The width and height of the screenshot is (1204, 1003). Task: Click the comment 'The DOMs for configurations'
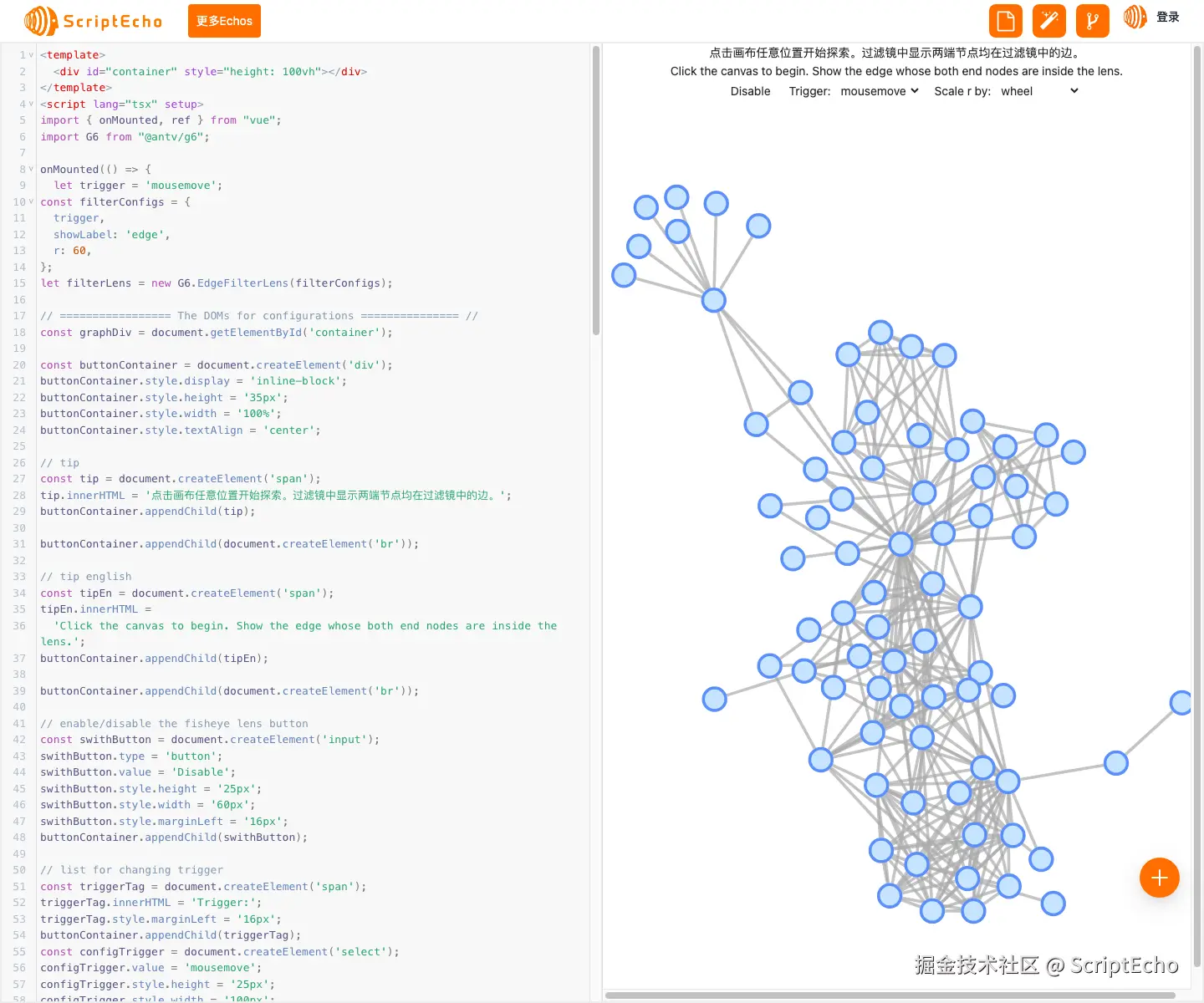pos(266,316)
